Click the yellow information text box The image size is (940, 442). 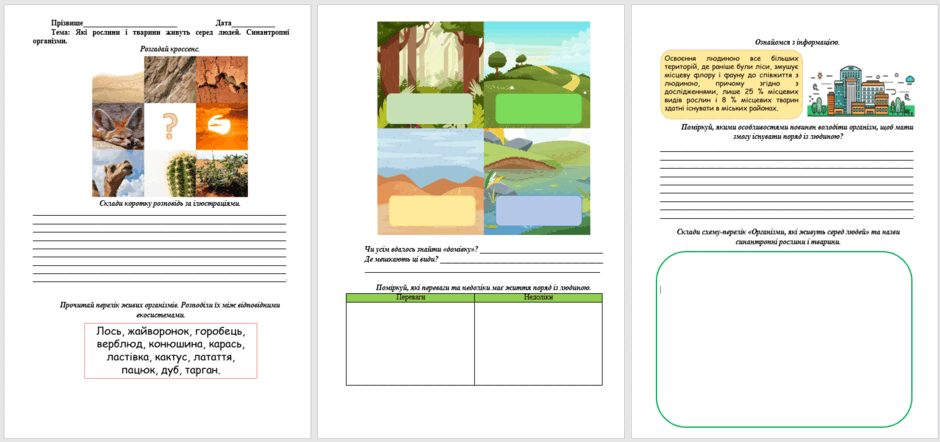pyautogui.click(x=731, y=84)
